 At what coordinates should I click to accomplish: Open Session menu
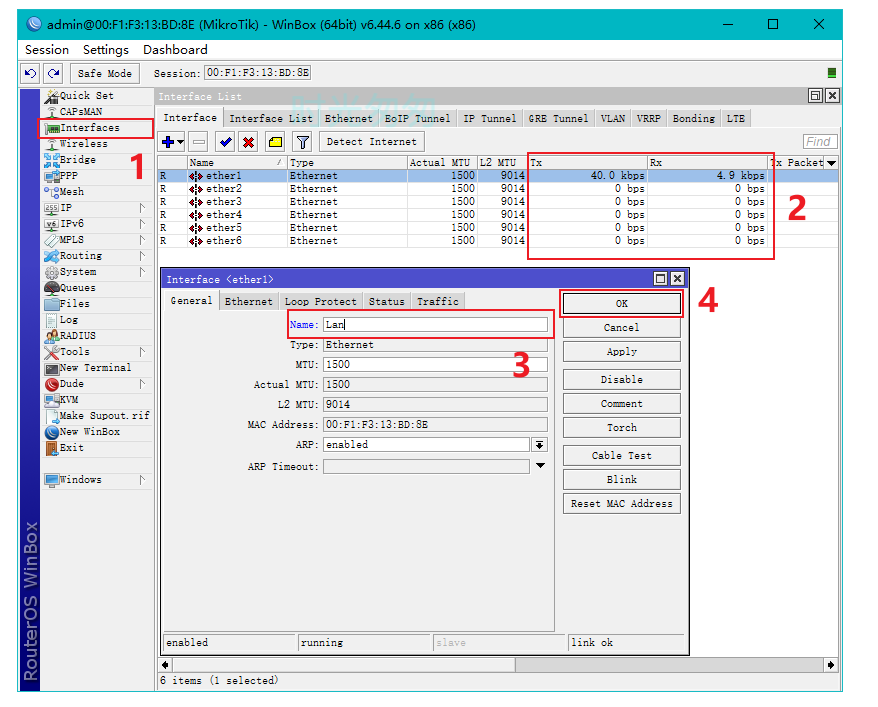47,50
